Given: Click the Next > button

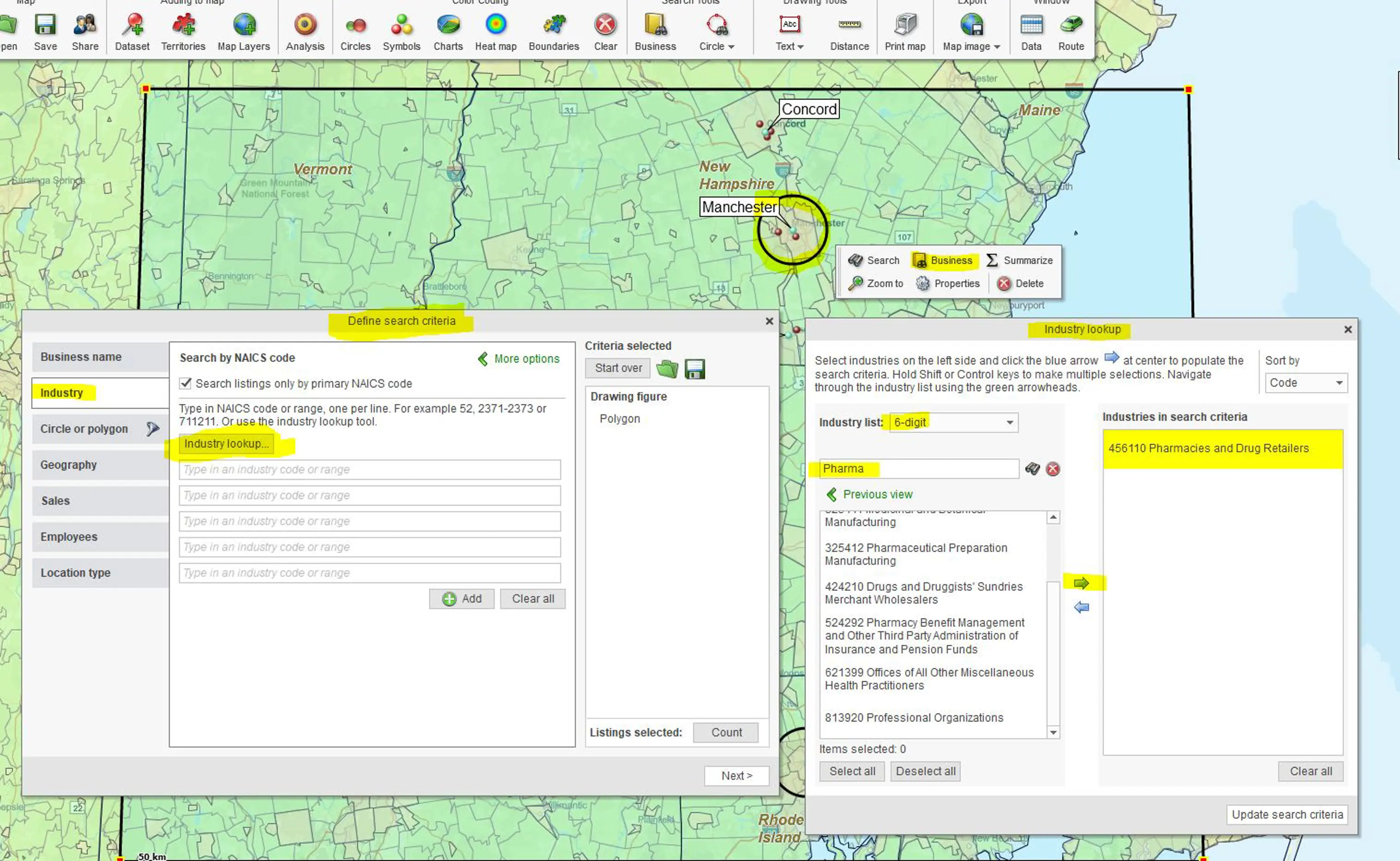Looking at the screenshot, I should [737, 776].
